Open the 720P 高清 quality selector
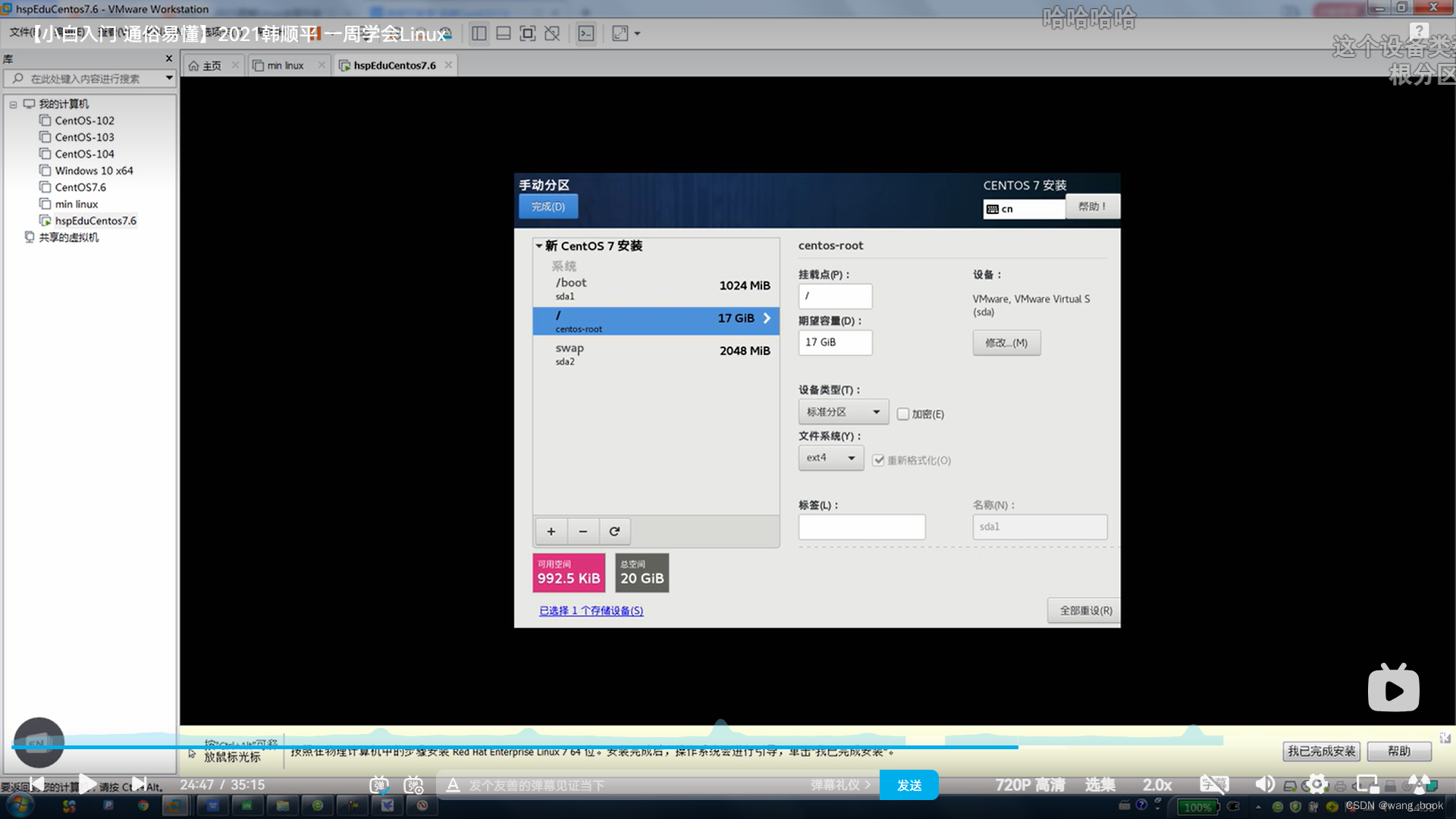Viewport: 1456px width, 819px height. 1030,785
